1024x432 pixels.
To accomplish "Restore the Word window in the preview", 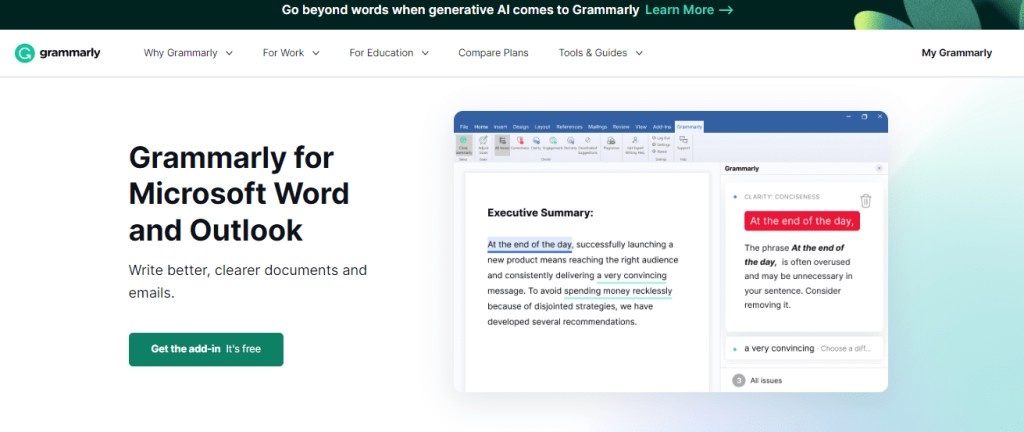I will 864,116.
